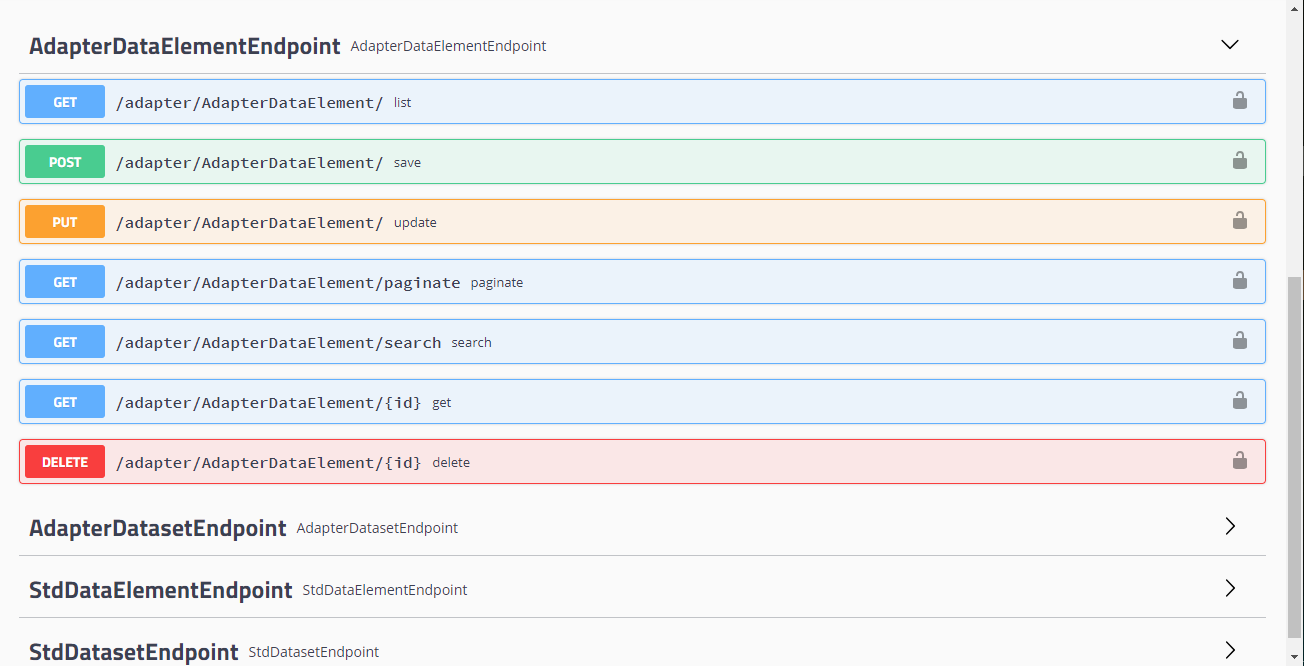Click the lock icon on GET list row
Screen dimensions: 1304x666
pos(1239,101)
